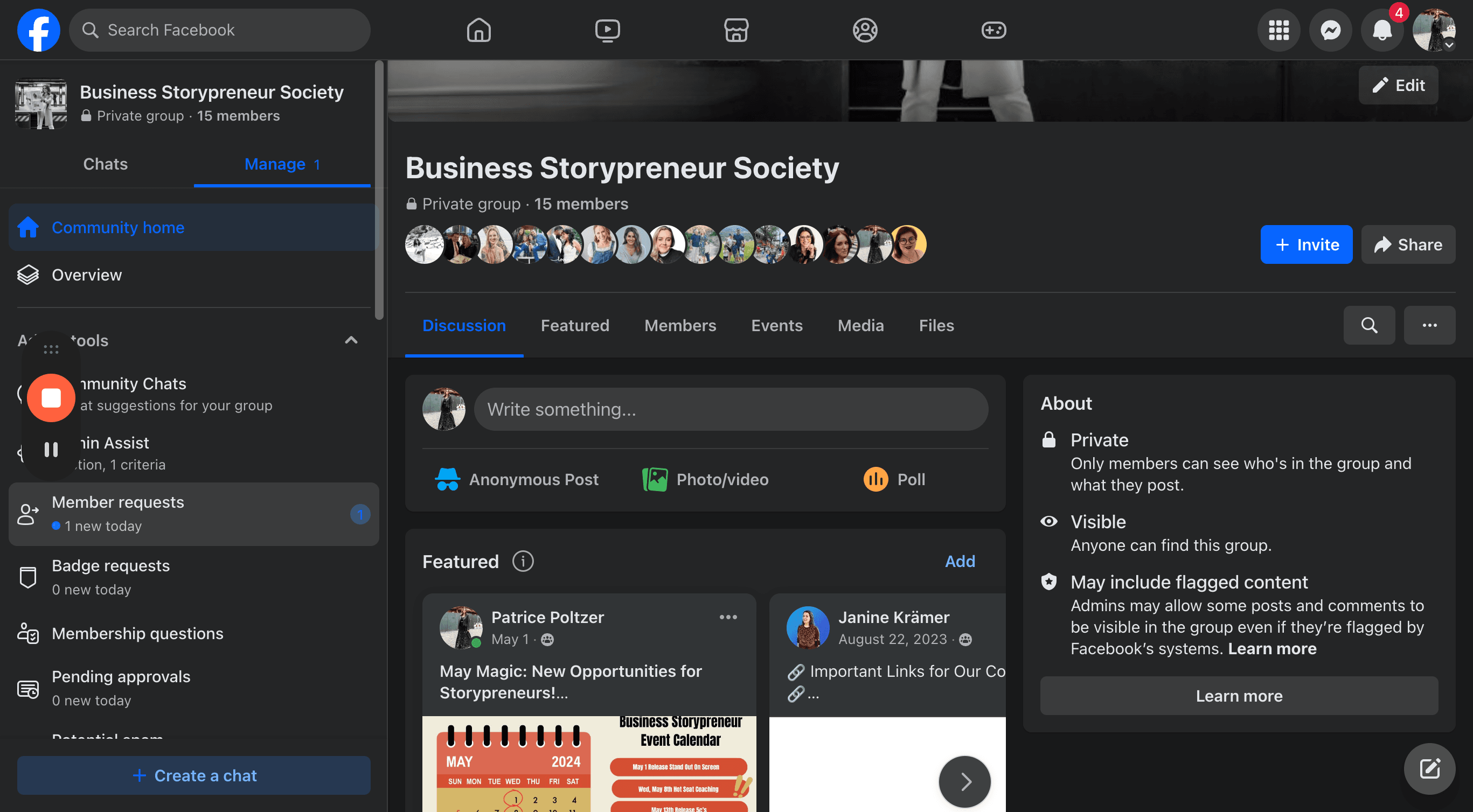The width and height of the screenshot is (1473, 812).
Task: Click the left sidebar scrollbar
Action: tap(379, 190)
